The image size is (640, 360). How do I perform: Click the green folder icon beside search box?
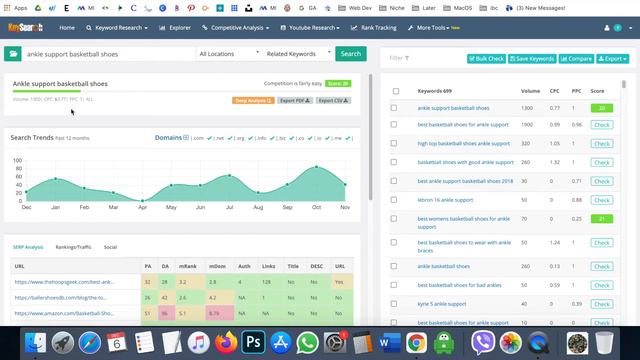tap(13, 53)
